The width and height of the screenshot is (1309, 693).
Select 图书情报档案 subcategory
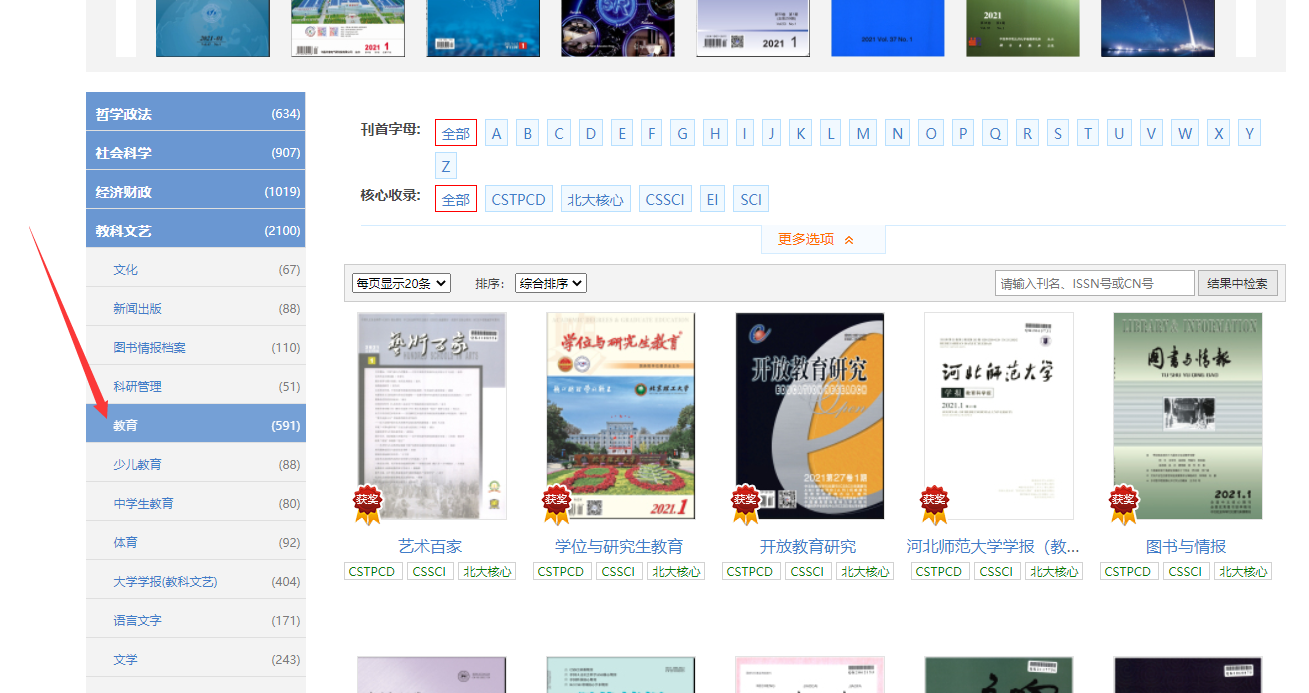(x=195, y=347)
